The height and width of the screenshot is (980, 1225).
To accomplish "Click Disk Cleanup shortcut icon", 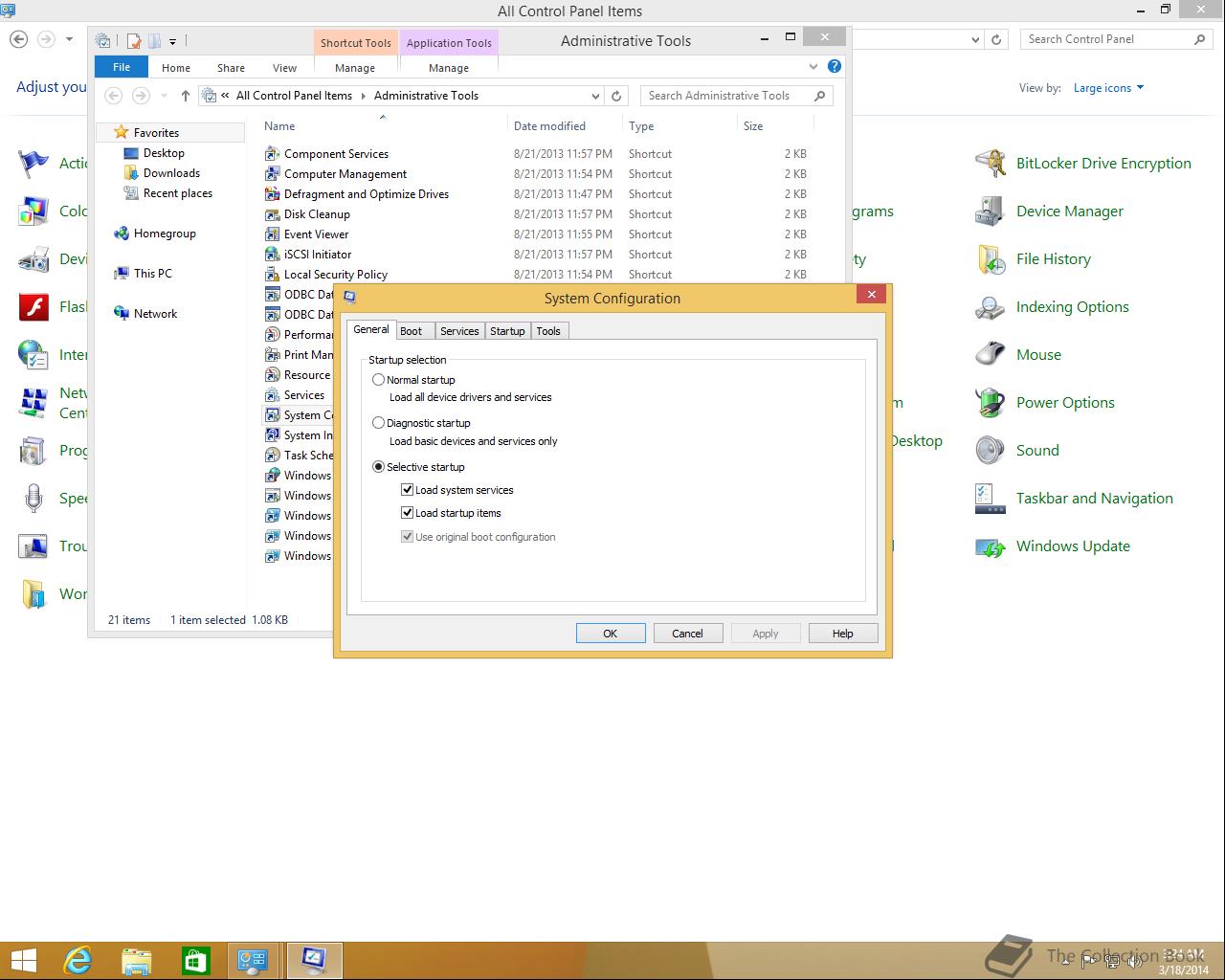I will (x=272, y=214).
